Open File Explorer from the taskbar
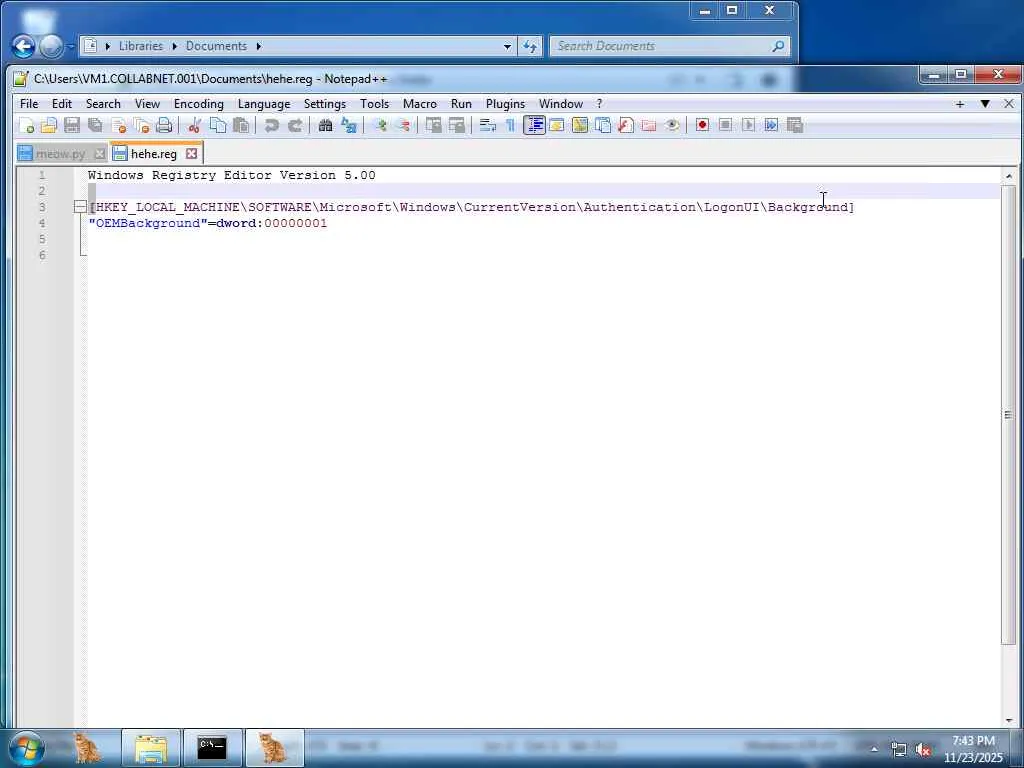1024x768 pixels. pyautogui.click(x=150, y=748)
